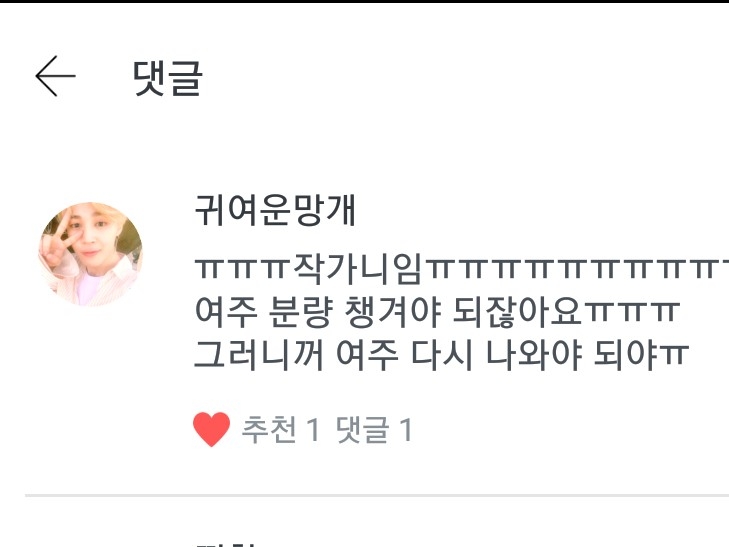Open the 귀여운망개 username profile link

276,211
